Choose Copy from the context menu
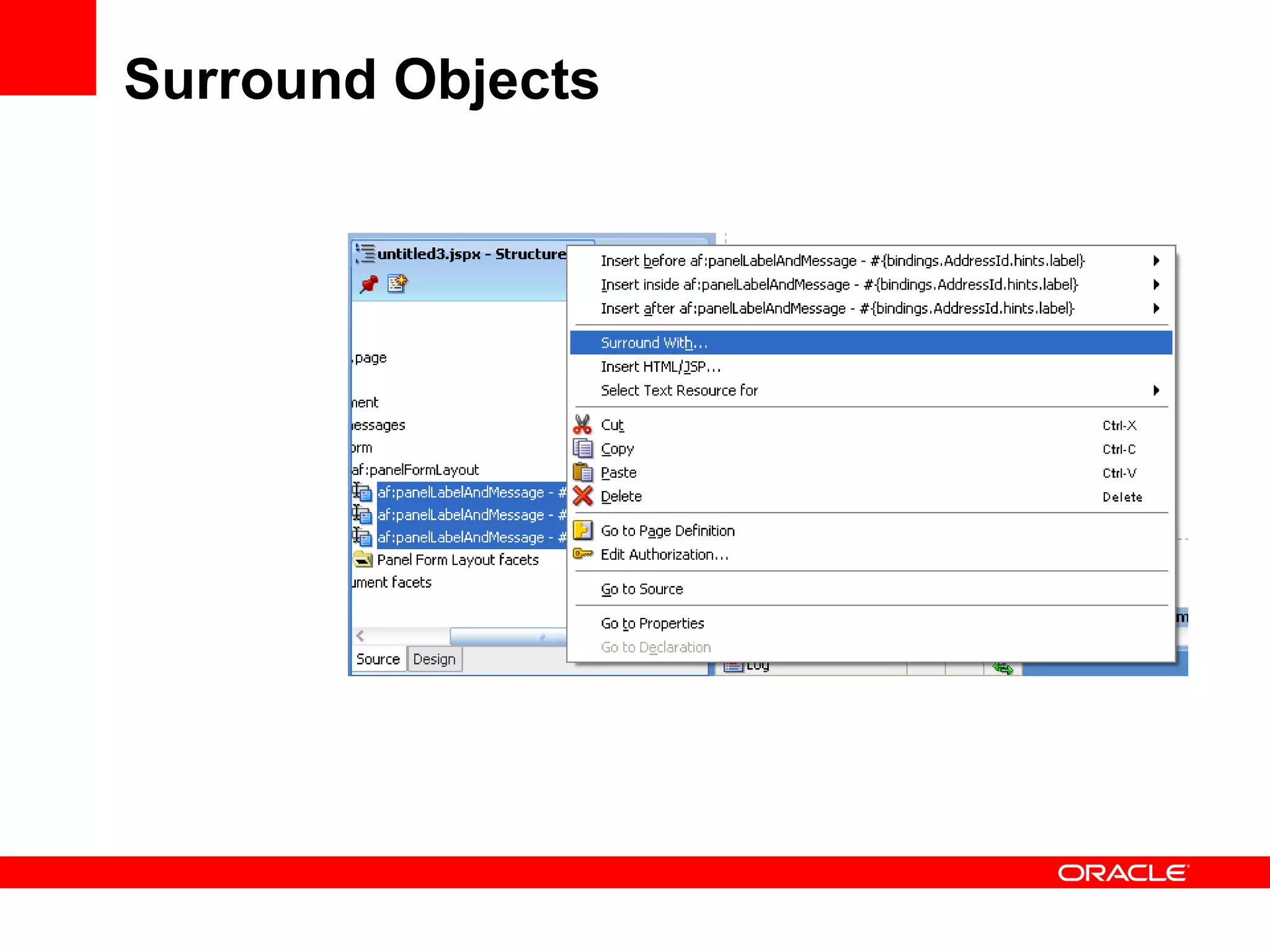This screenshot has width=1270, height=952. (x=871, y=449)
